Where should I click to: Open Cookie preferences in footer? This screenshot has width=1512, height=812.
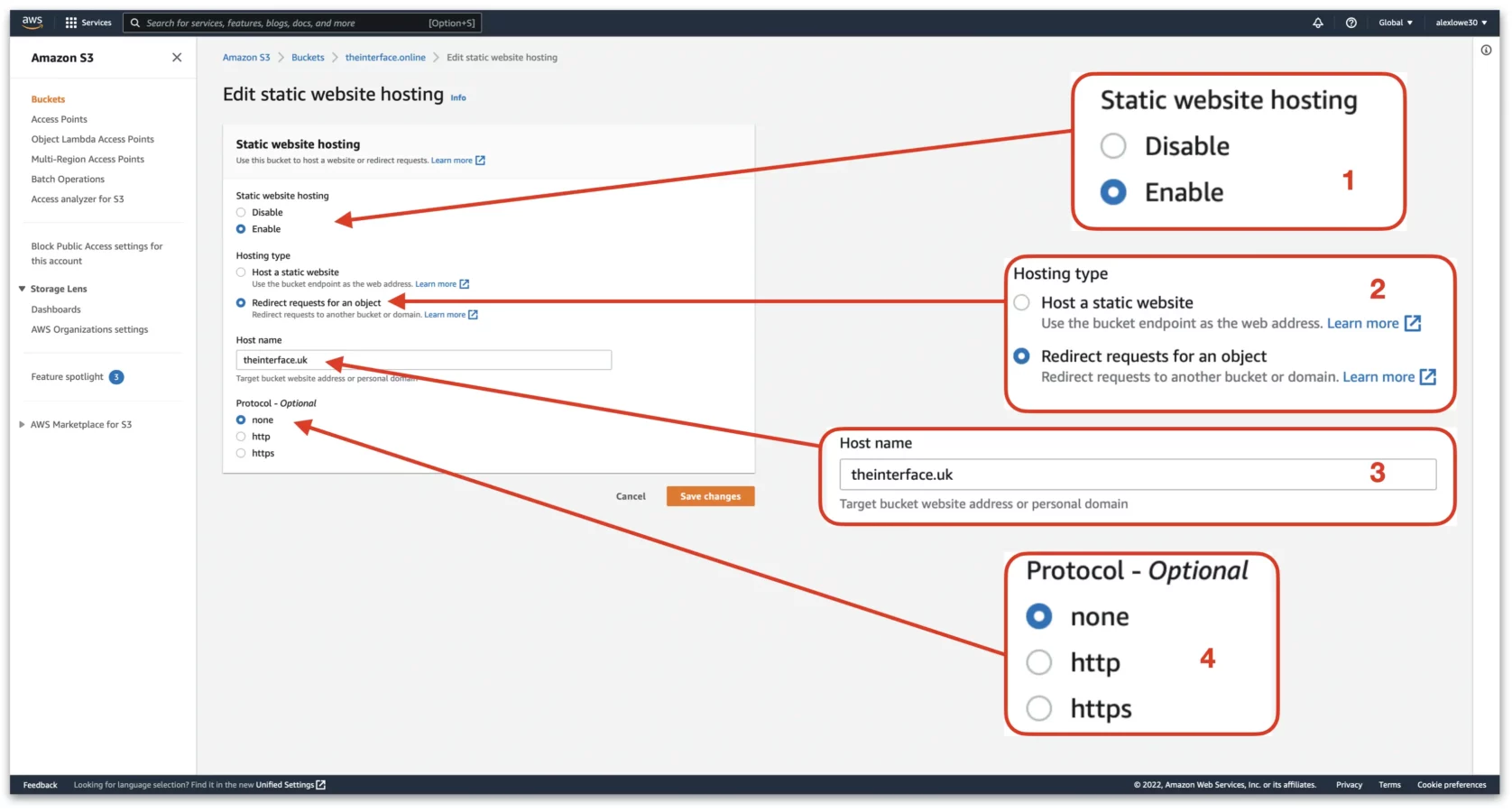(x=1452, y=785)
